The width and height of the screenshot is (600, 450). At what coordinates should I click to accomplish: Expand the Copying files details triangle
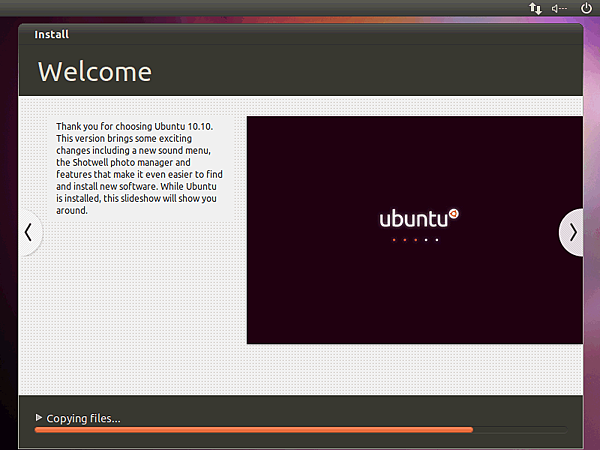click(x=39, y=417)
